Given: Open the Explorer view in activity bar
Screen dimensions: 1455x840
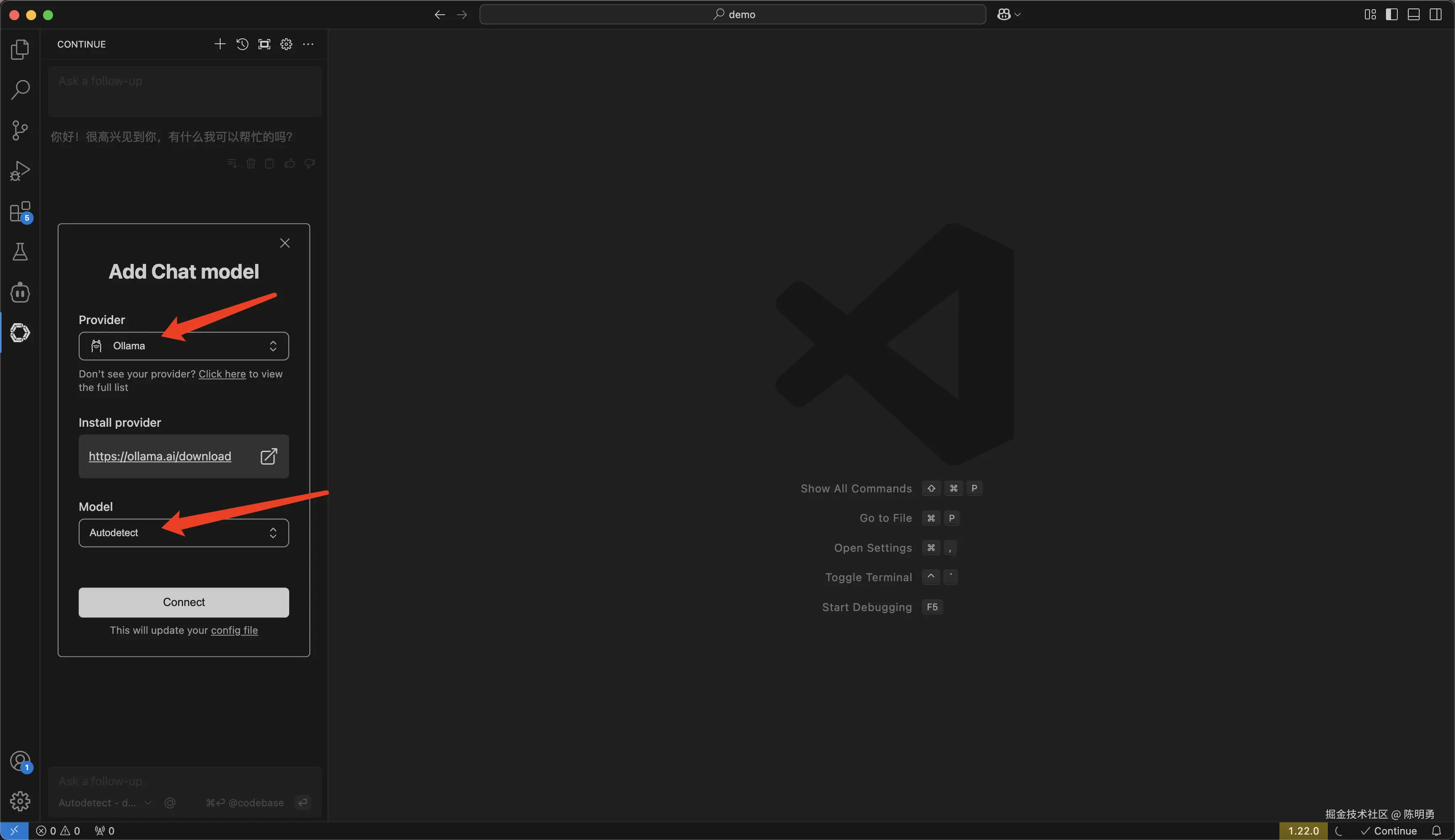Looking at the screenshot, I should point(20,50).
